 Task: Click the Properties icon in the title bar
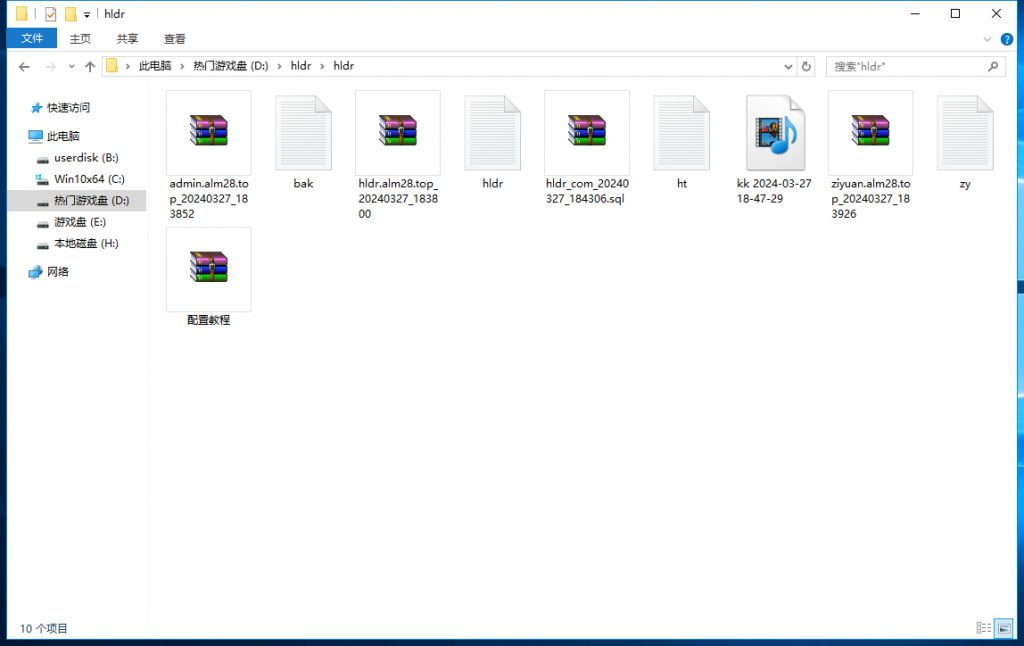click(x=51, y=14)
